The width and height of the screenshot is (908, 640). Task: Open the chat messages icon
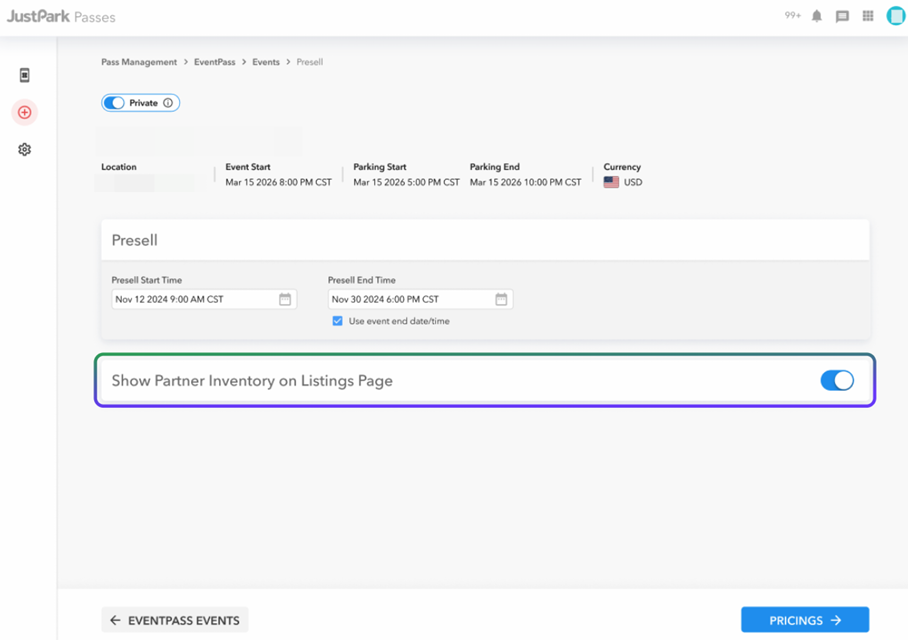click(x=842, y=16)
